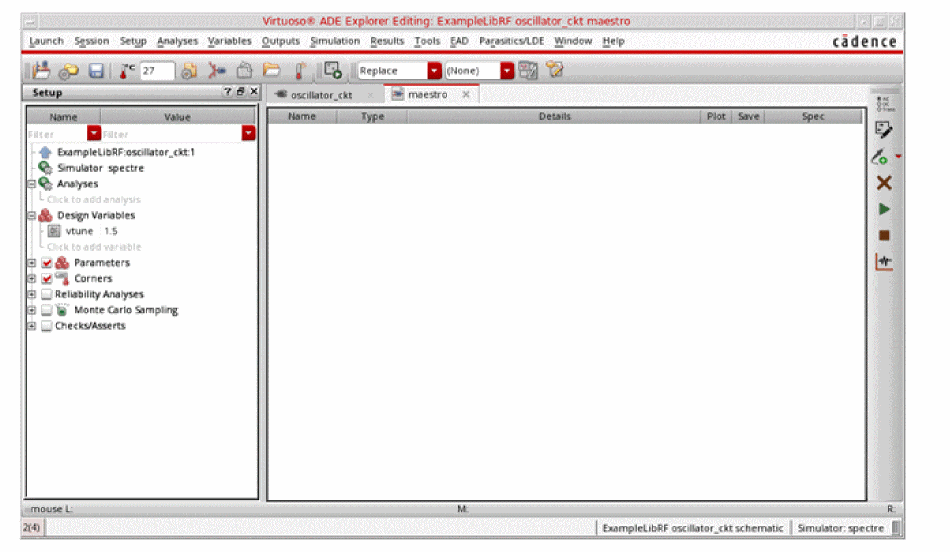Click the plot waveform icon in right sidebar
Viewport: 950px width, 552px height.
coord(884,262)
